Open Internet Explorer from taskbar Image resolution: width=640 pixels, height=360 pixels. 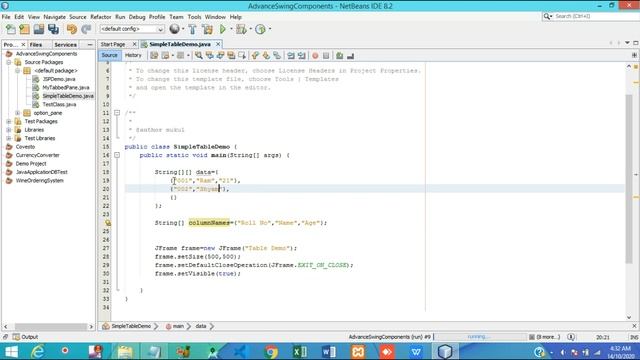pos(38,351)
